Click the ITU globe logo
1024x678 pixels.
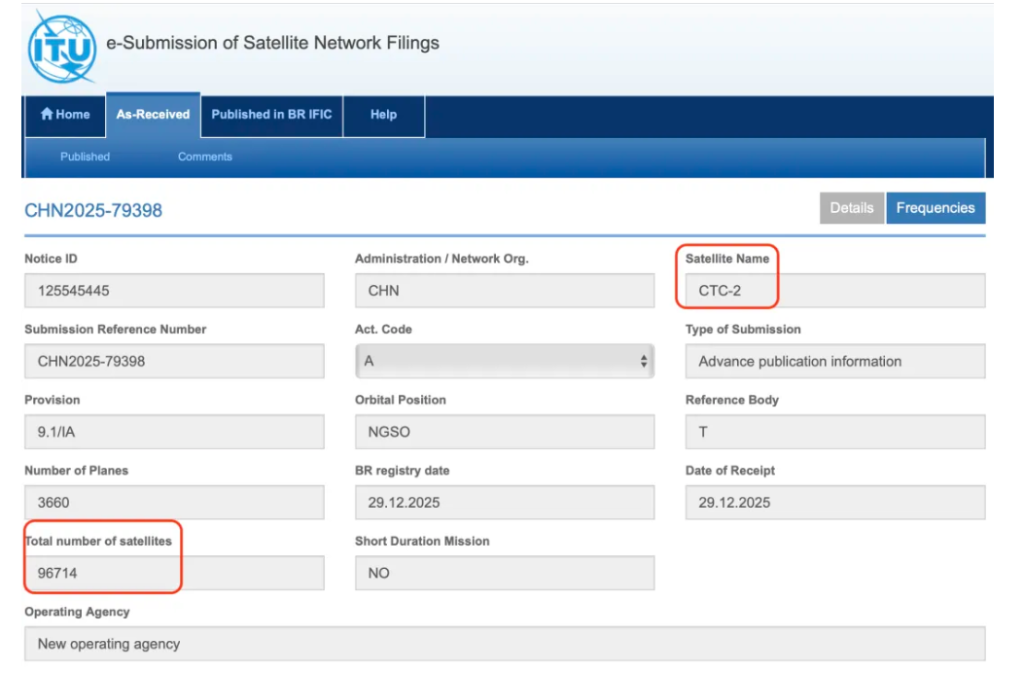[62, 46]
